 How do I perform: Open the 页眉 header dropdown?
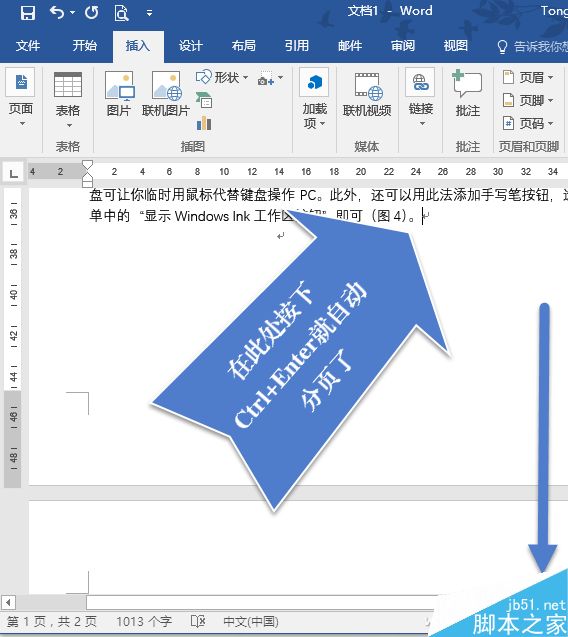[528, 77]
